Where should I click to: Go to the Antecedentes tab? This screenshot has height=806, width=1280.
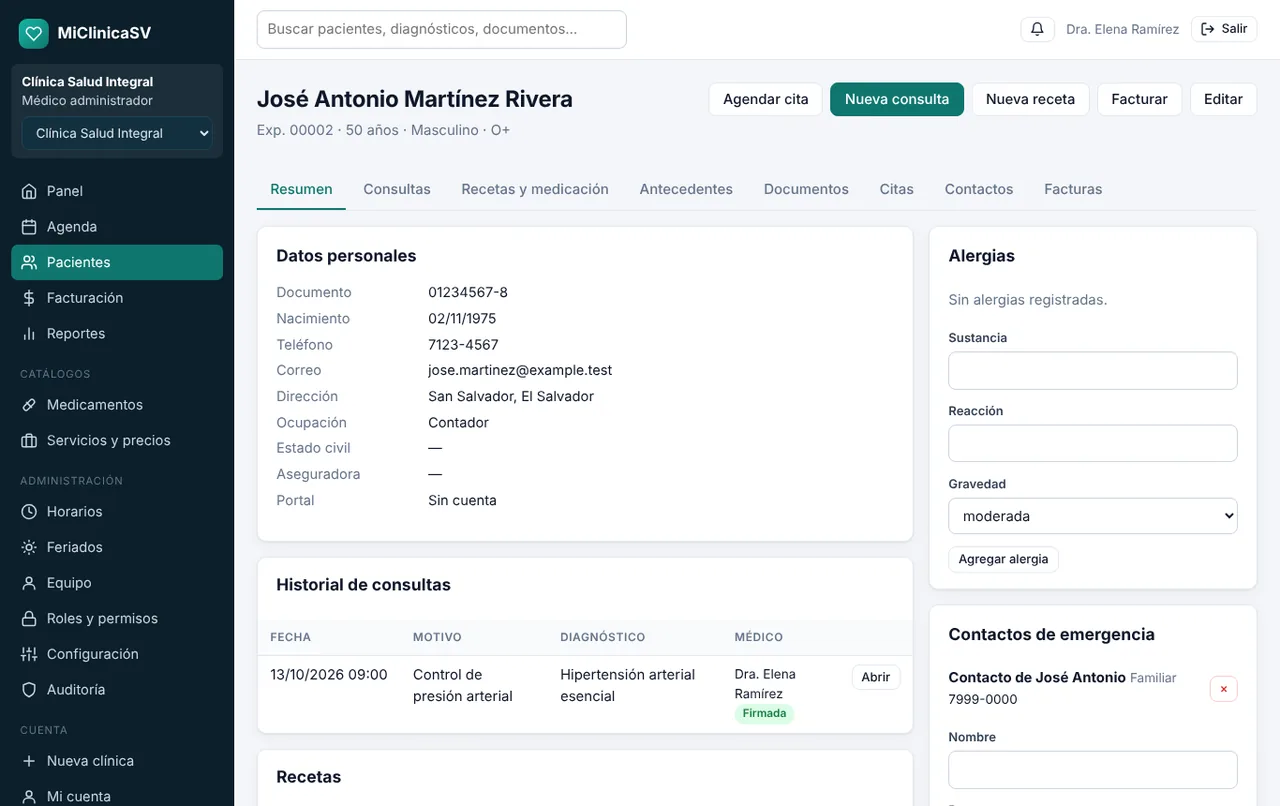[686, 189]
